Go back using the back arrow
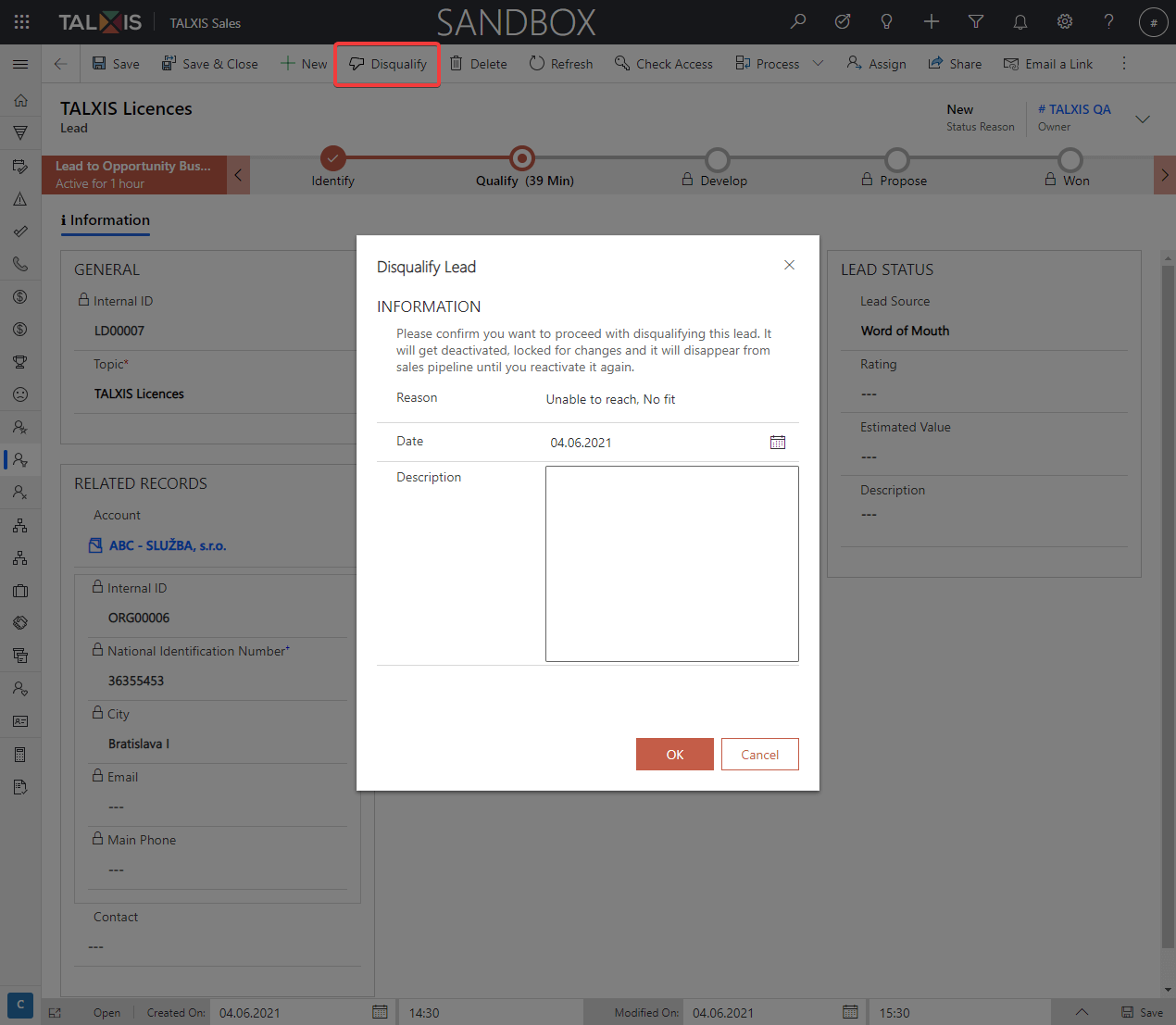The width and height of the screenshot is (1176, 1025). click(60, 64)
